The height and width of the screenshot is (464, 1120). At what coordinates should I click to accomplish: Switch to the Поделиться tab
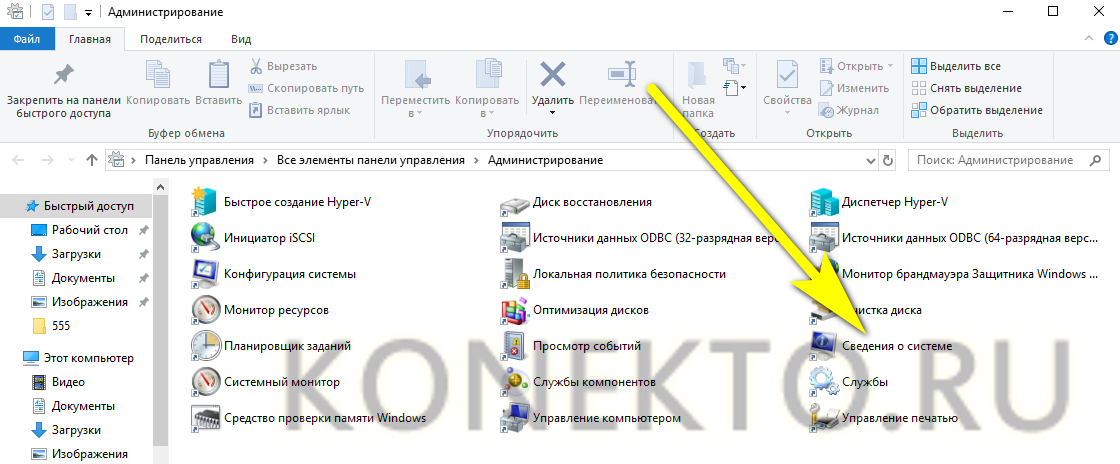(171, 39)
